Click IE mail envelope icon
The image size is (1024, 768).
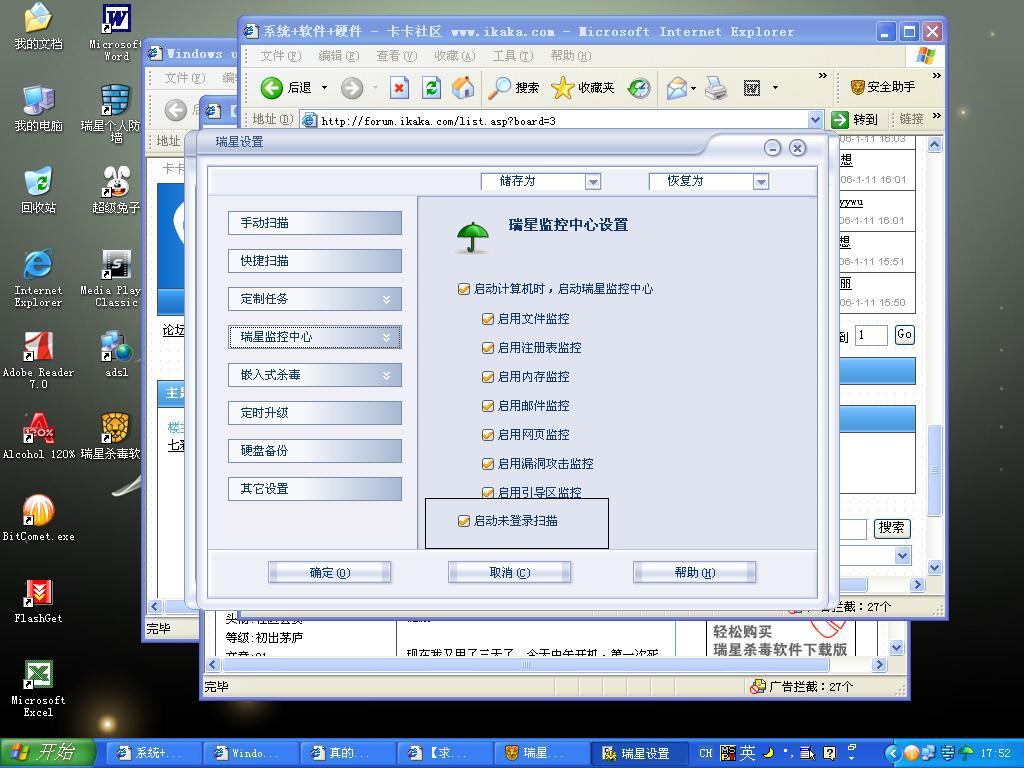coord(677,88)
